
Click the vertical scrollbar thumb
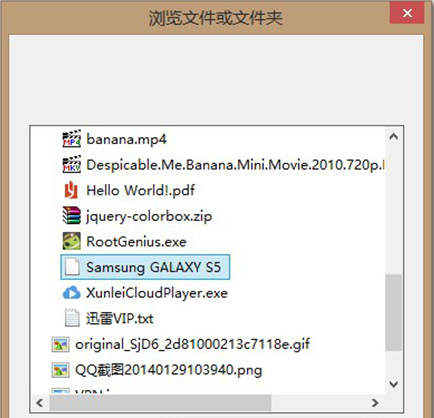(394, 312)
